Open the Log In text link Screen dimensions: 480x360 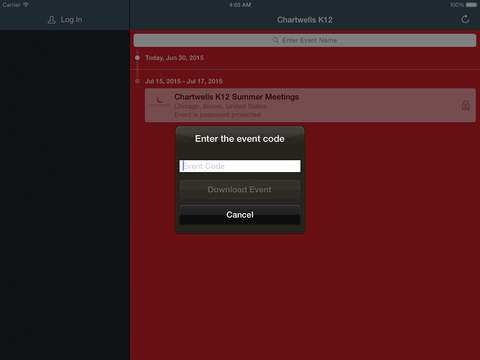(71, 20)
